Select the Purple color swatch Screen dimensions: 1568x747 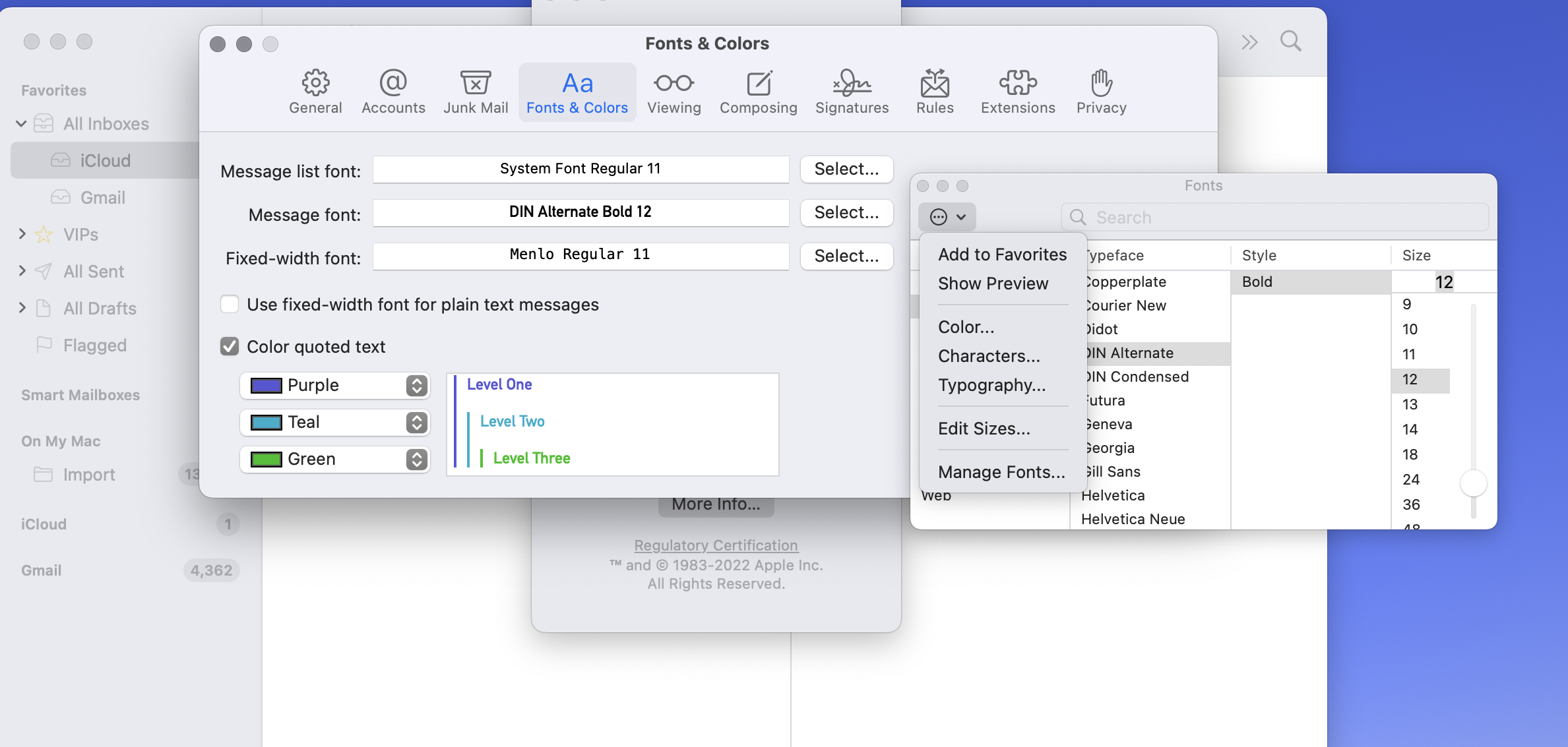click(x=266, y=385)
